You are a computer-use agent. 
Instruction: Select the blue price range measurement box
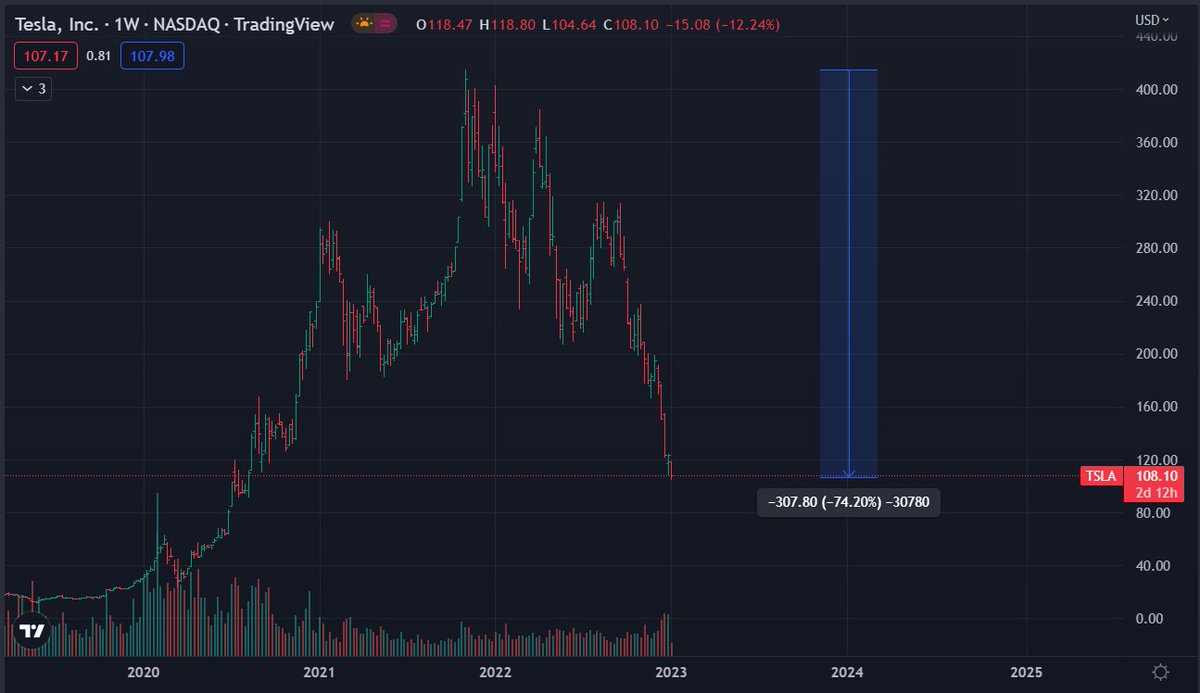(x=848, y=273)
